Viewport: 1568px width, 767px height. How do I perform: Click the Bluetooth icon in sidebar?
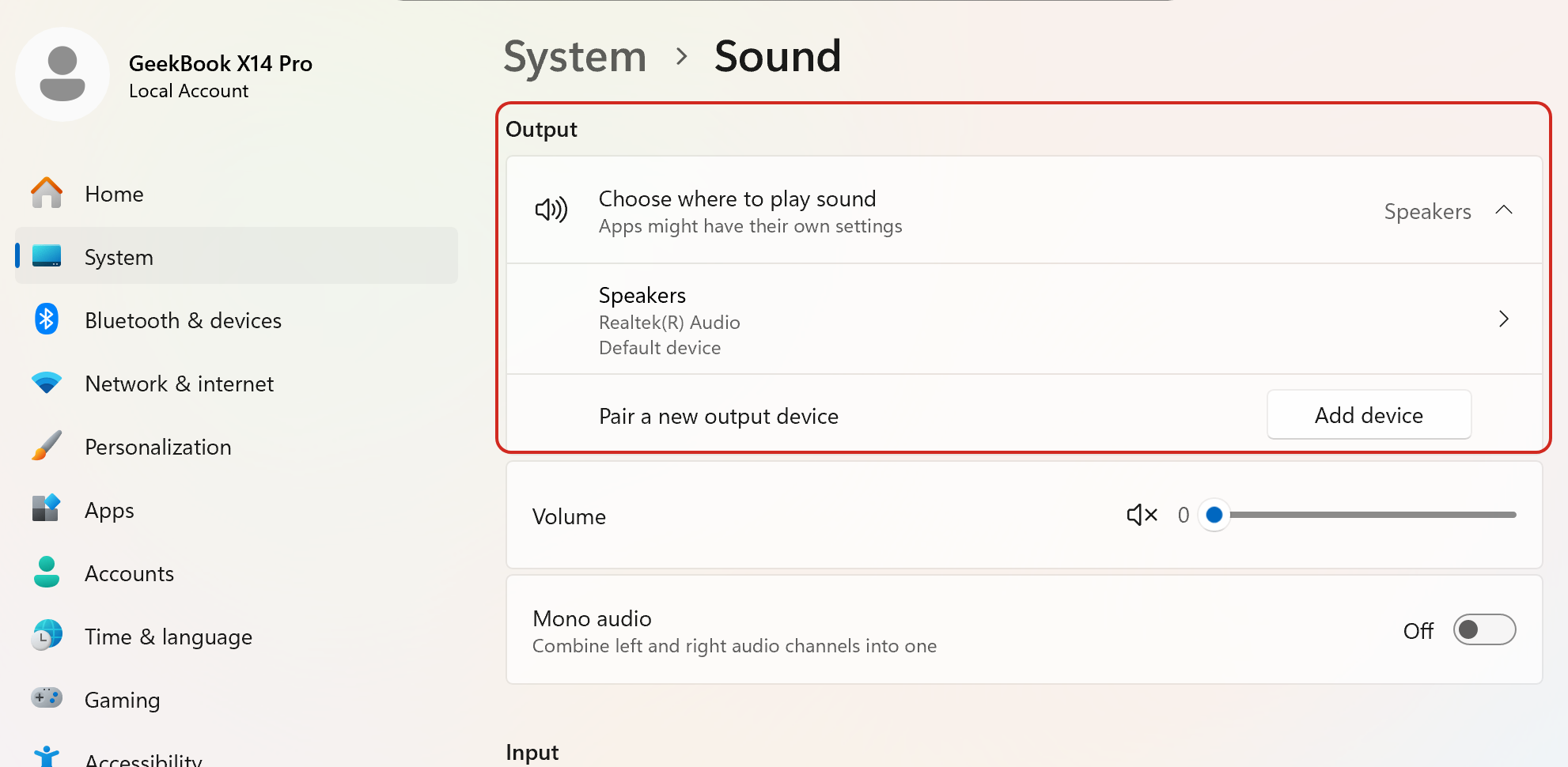coord(47,319)
